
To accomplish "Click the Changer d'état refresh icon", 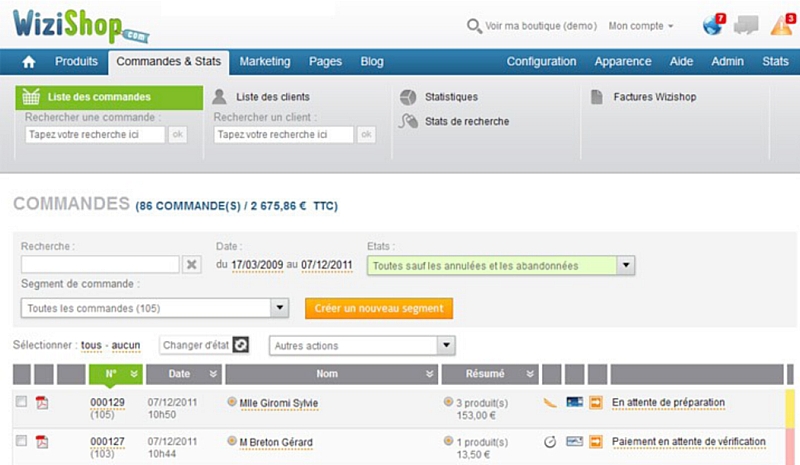I will click(x=240, y=345).
